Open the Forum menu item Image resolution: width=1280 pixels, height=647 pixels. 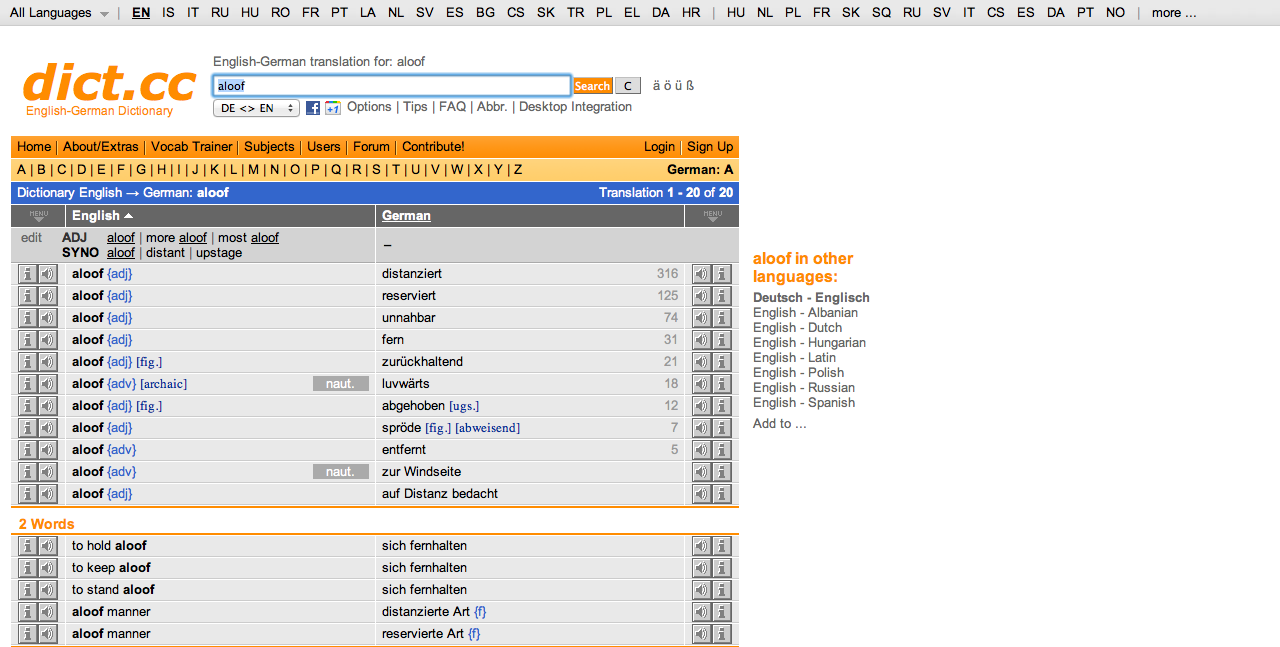371,147
